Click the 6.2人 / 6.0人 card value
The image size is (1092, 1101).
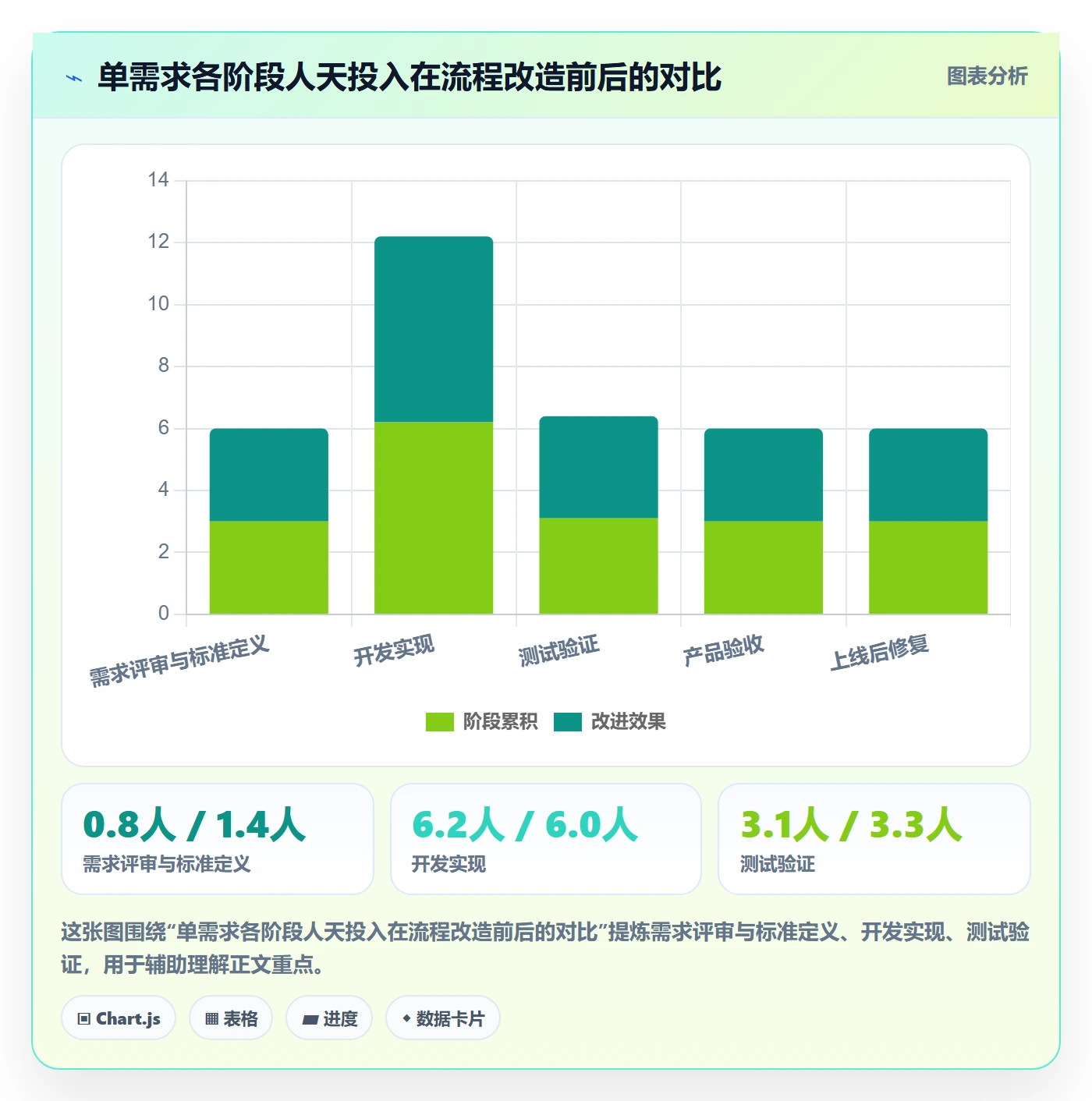click(525, 825)
